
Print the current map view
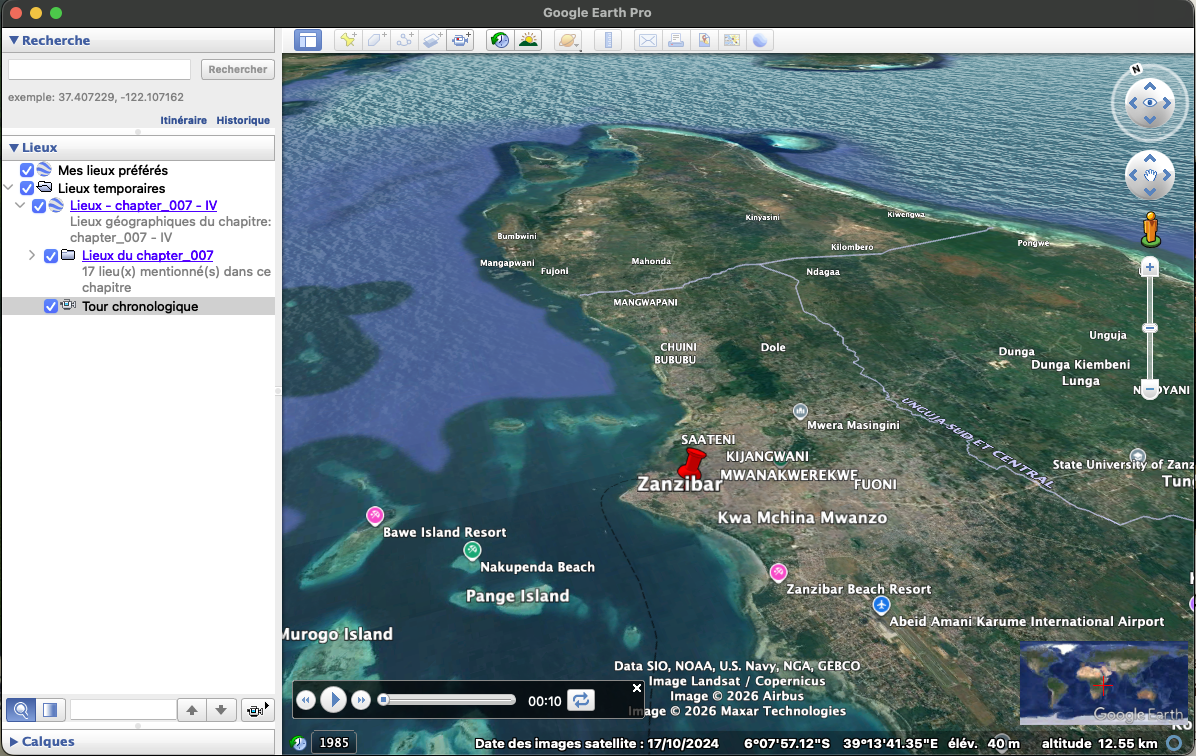pos(678,39)
